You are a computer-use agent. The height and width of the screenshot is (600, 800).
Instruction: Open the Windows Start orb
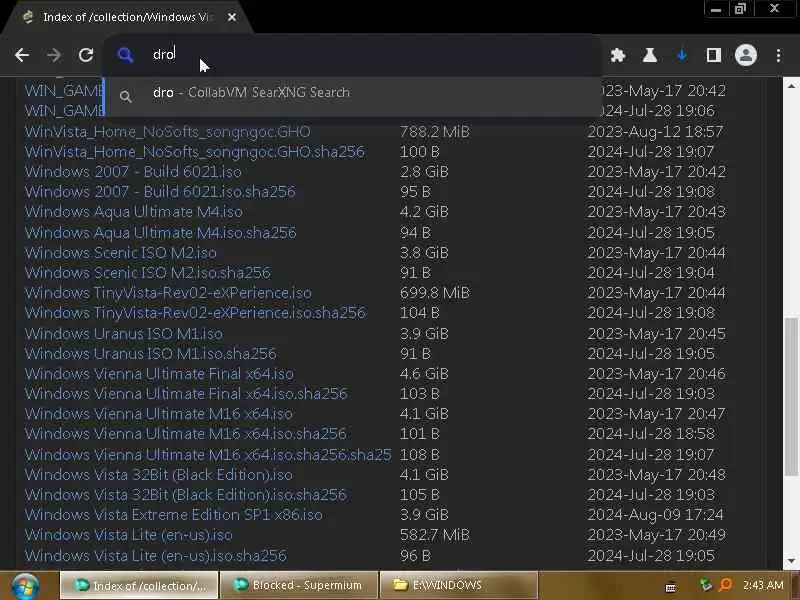(25, 585)
